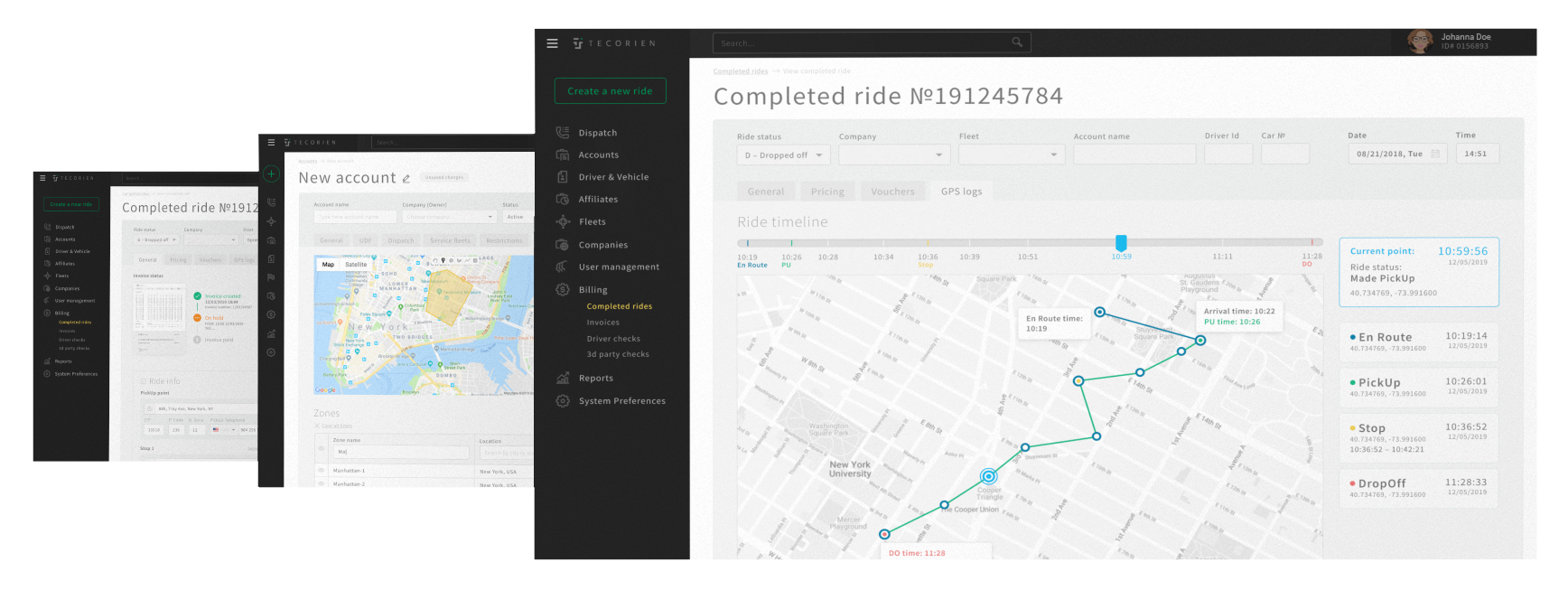
Task: Open General tab in front window
Action: click(x=766, y=192)
